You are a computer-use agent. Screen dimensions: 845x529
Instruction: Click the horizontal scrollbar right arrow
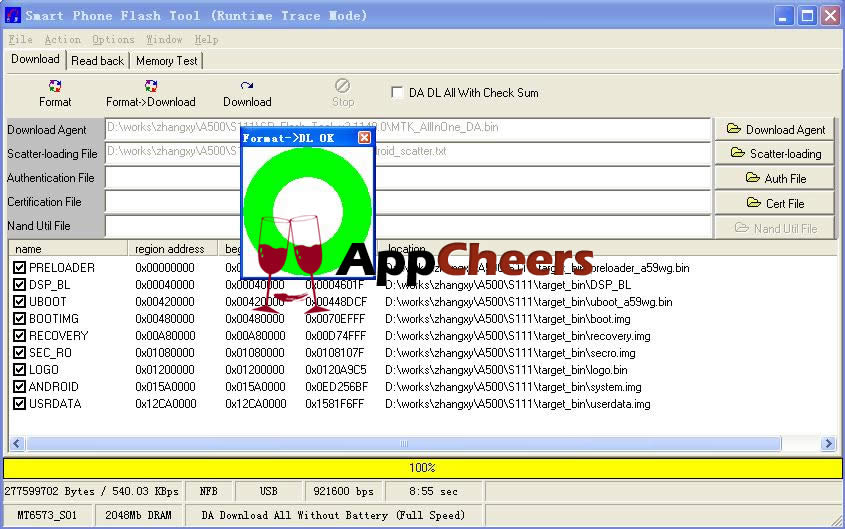pos(828,443)
